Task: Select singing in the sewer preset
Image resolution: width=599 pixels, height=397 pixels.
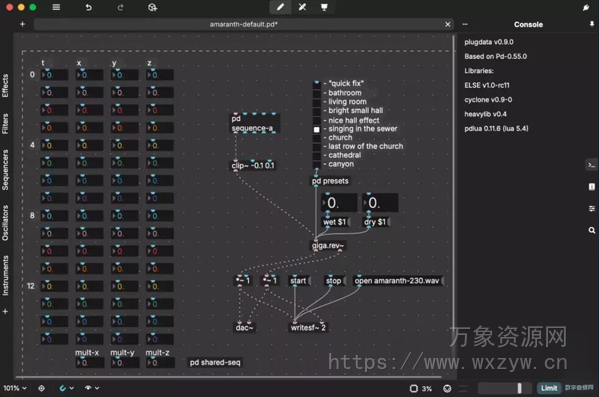Action: click(x=317, y=130)
